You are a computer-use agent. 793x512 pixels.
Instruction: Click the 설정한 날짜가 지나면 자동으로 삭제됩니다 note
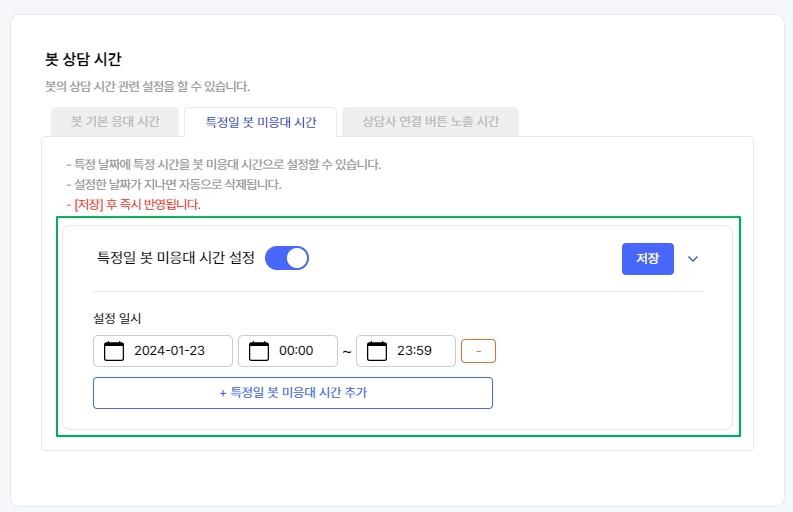pos(172,185)
